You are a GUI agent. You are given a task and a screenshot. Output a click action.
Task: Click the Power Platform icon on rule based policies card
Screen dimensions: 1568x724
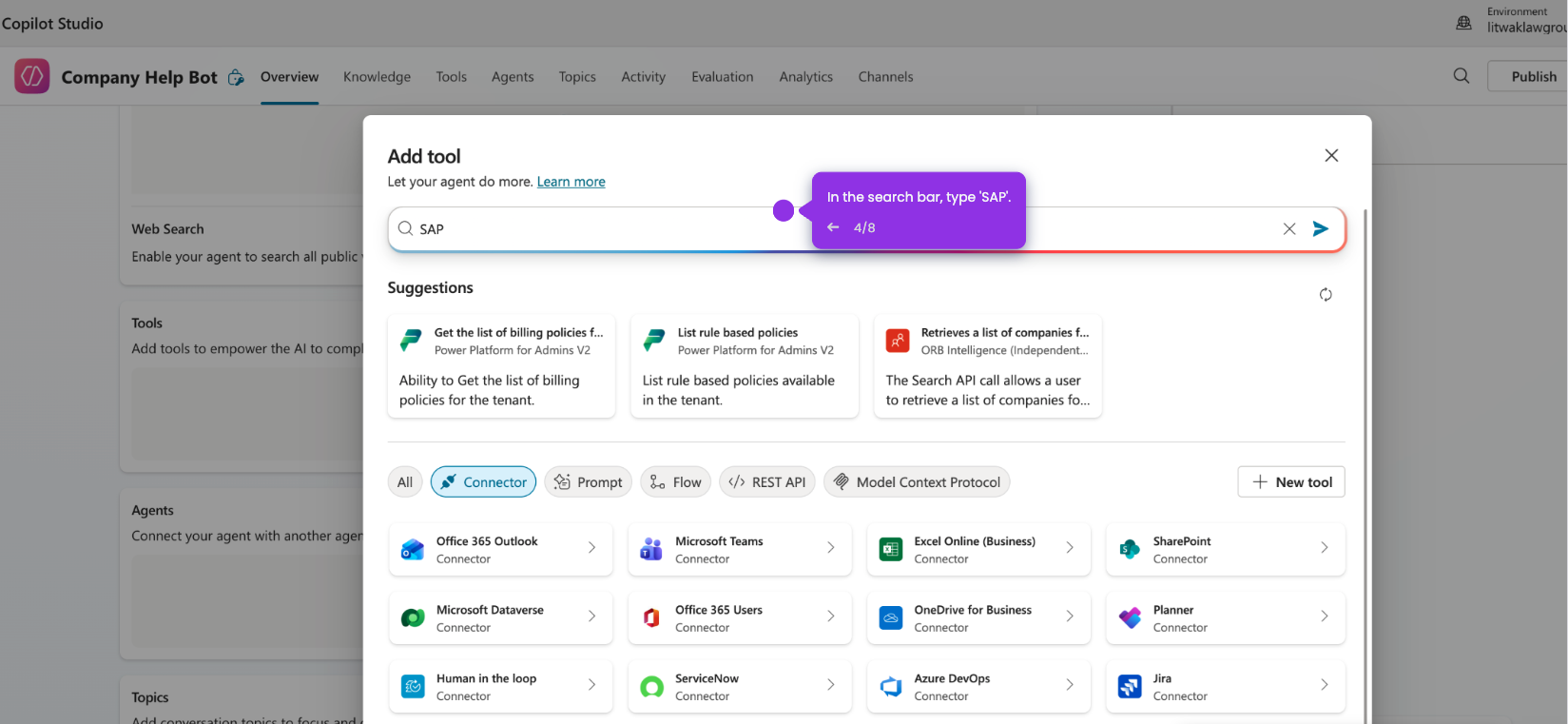(654, 340)
